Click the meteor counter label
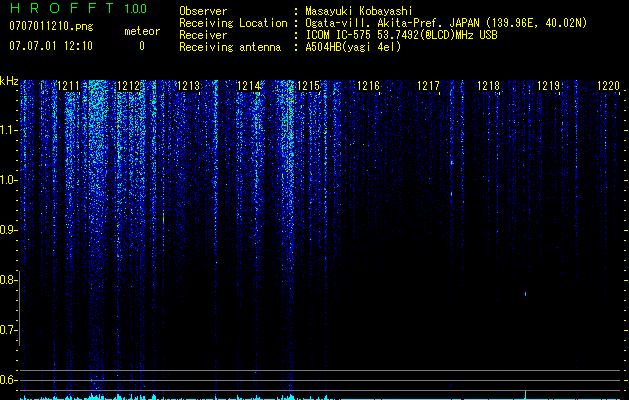 142,31
